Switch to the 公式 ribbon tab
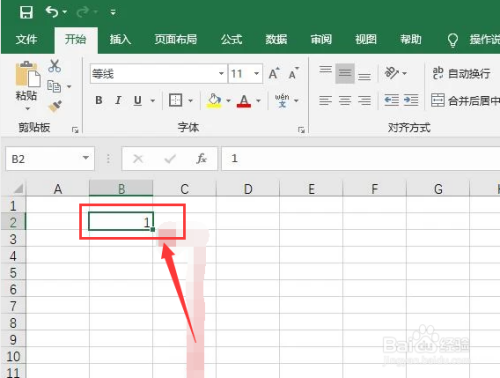 pos(231,39)
